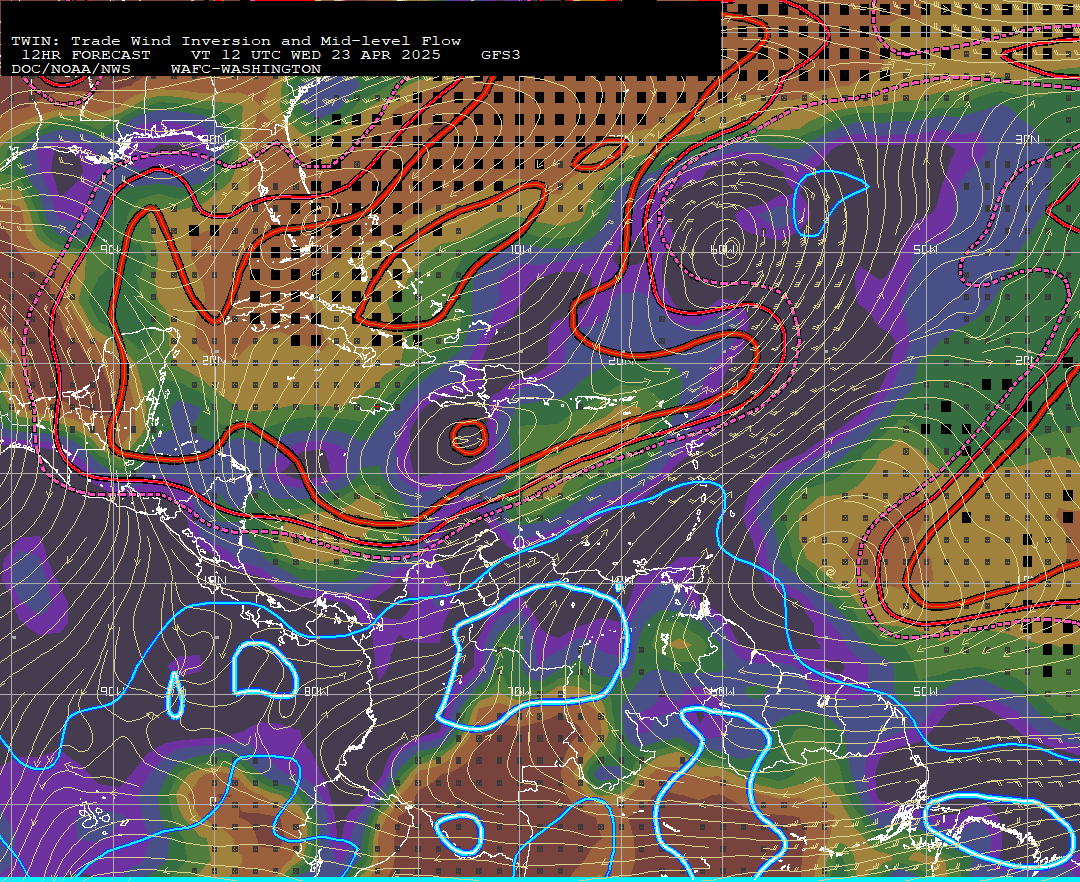Image resolution: width=1080 pixels, height=882 pixels.
Task: Click the "70W" label over Colombia
Action: (x=518, y=691)
